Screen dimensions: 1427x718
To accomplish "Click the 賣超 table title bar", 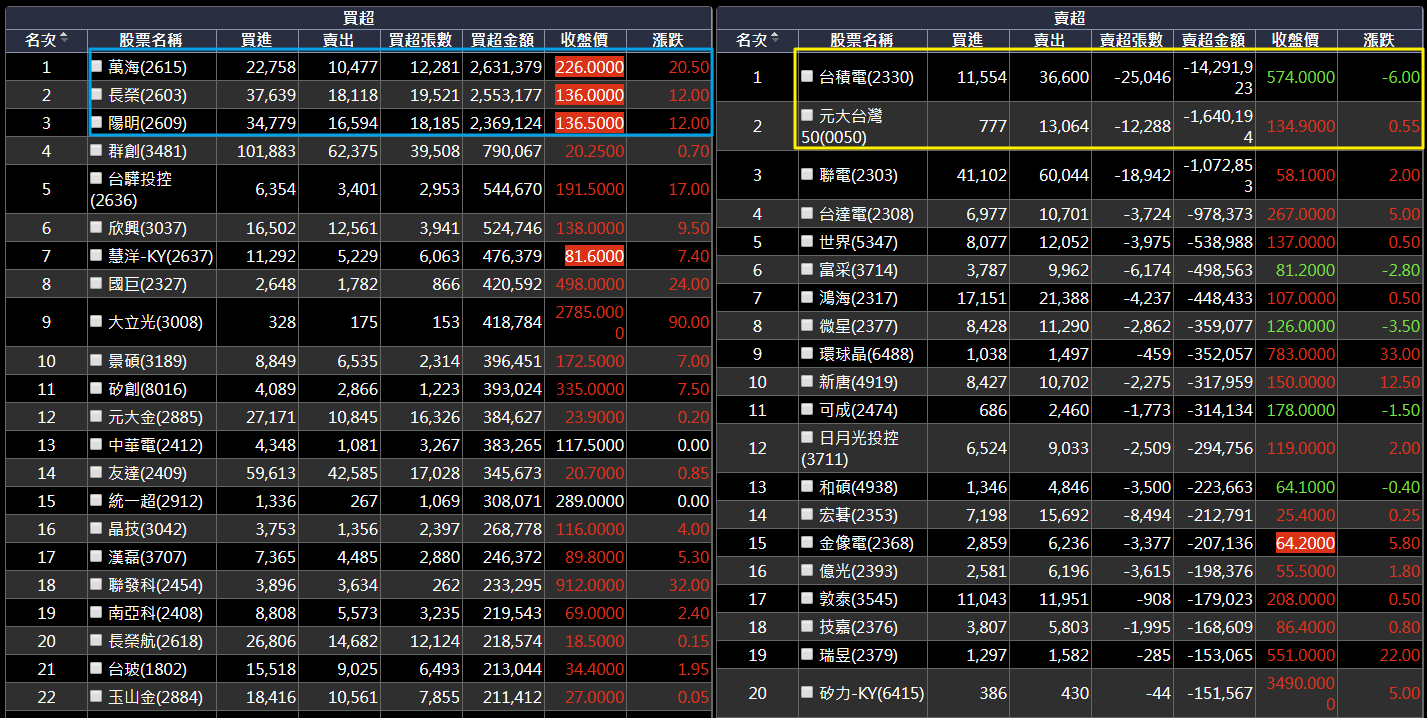I will [x=1069, y=18].
